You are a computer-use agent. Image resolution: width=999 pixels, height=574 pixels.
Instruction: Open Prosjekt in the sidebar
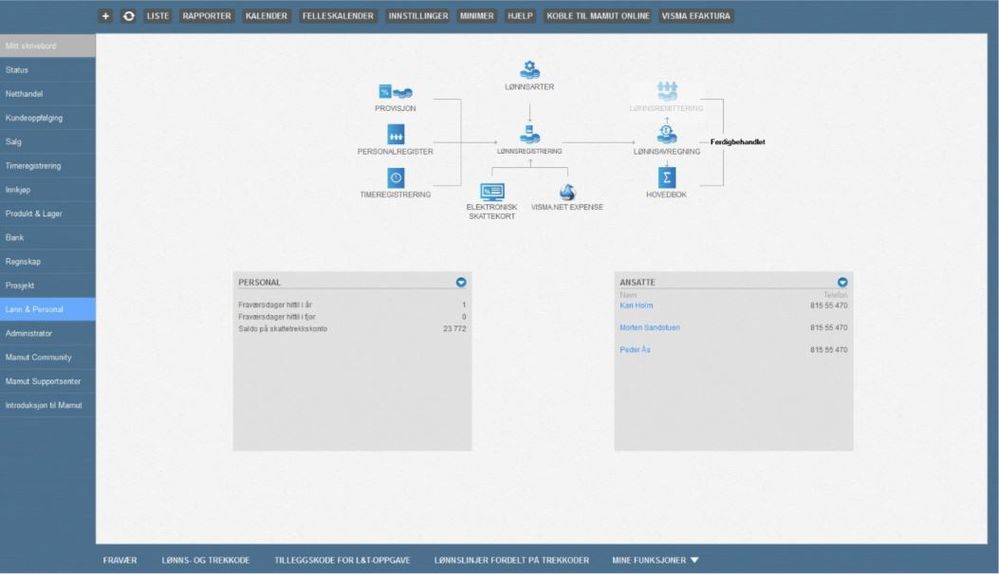[x=48, y=285]
